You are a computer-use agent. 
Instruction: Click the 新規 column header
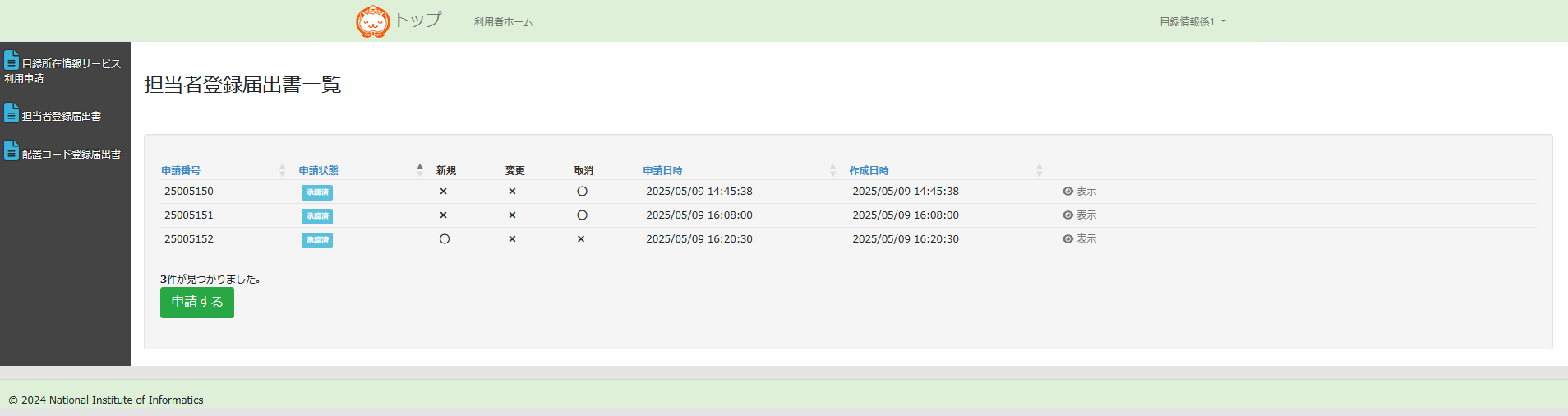[x=446, y=170]
